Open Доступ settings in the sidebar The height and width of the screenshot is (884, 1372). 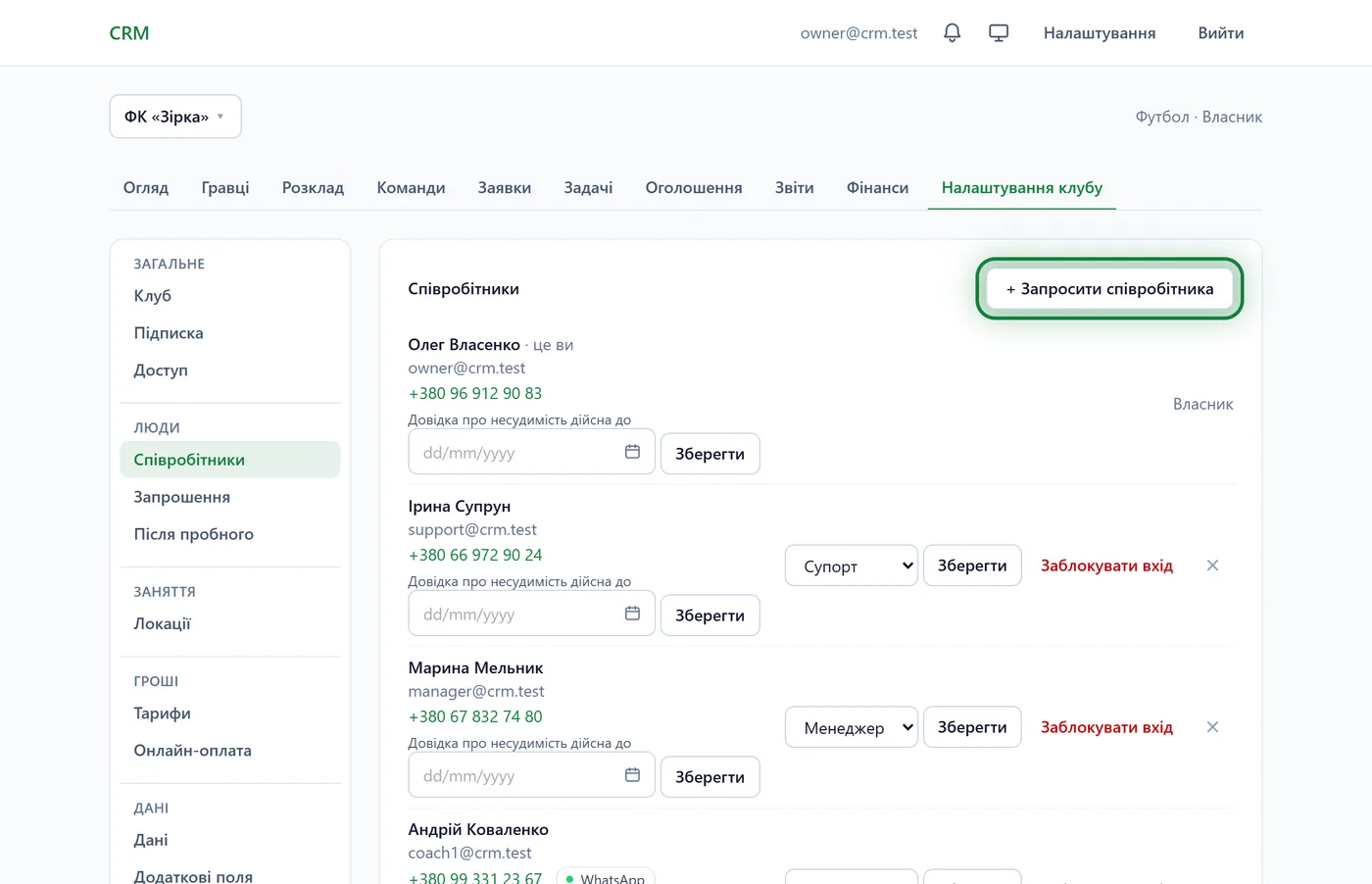tap(230, 370)
